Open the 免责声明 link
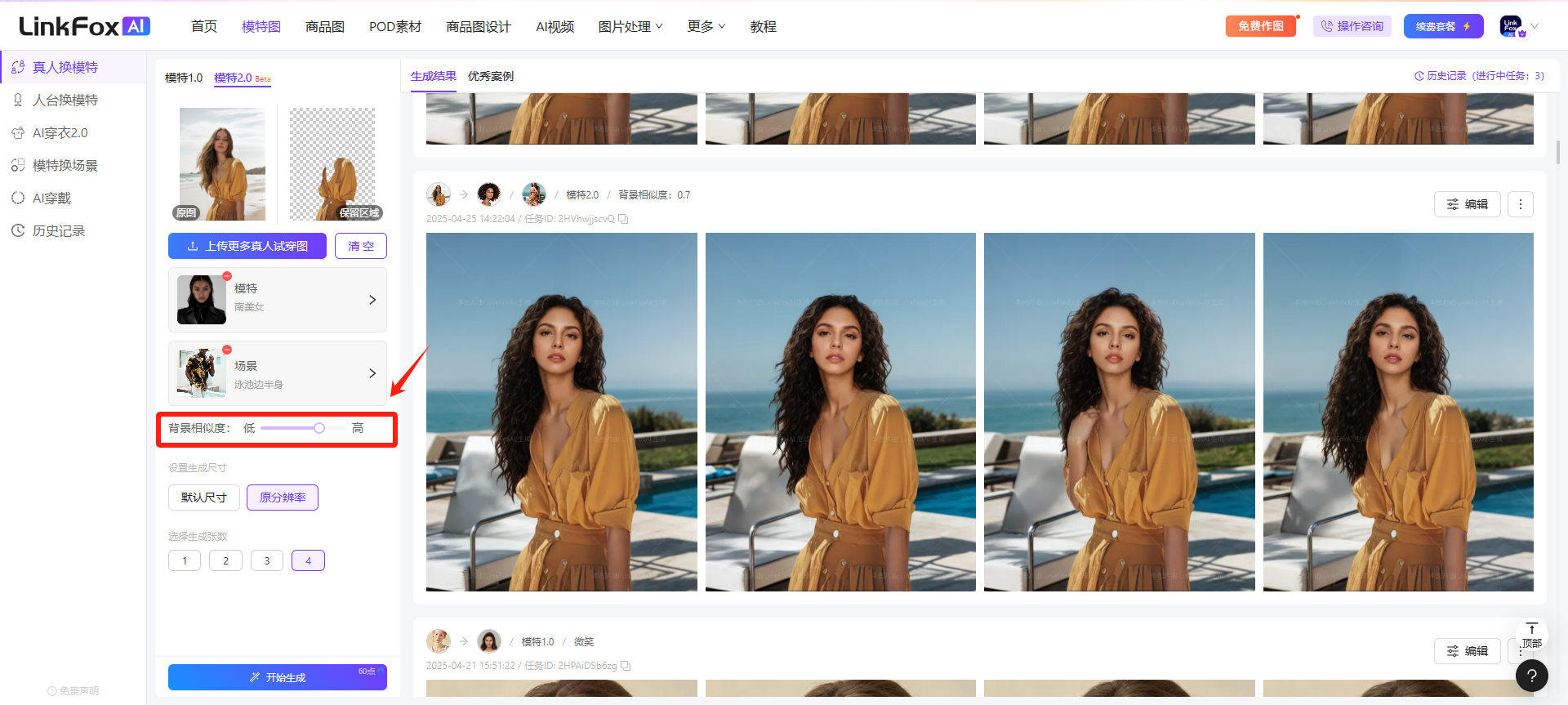Screen dimensions: 1568x705 coord(73,691)
